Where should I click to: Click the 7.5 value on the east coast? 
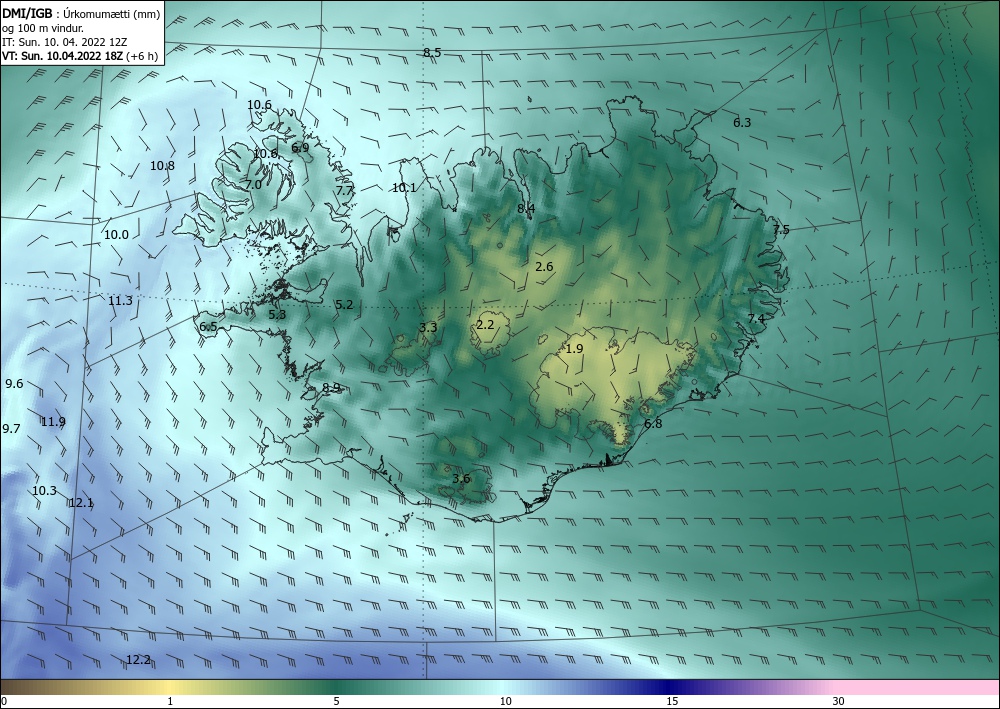click(x=781, y=230)
